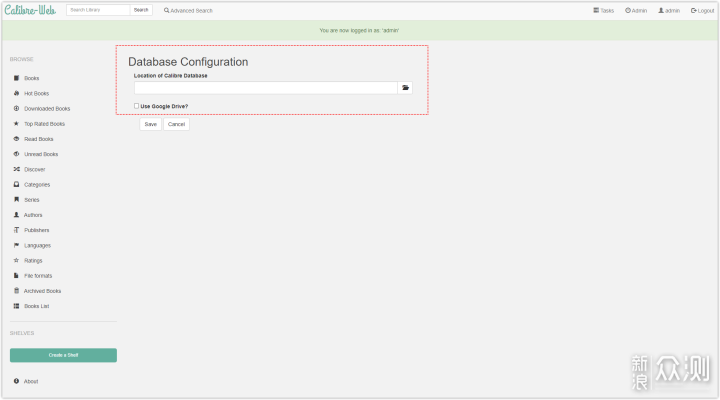Select the Downloaded Books sidebar icon
This screenshot has width=720, height=400.
(x=16, y=108)
